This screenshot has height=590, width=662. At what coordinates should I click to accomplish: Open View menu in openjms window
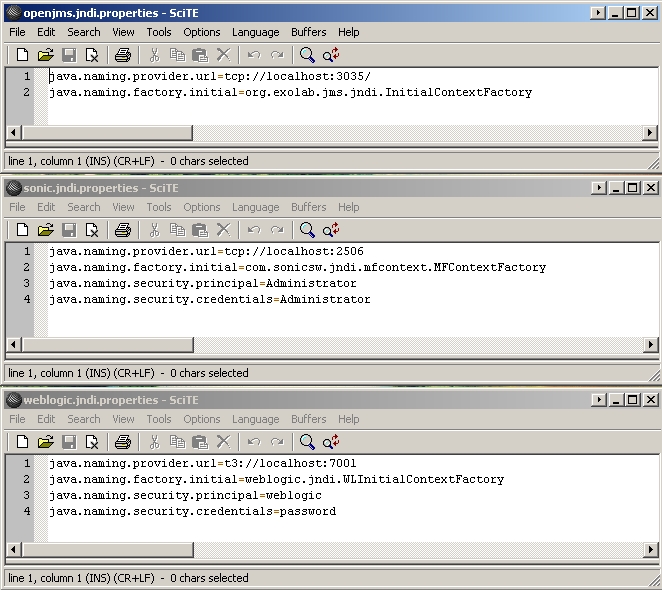point(123,32)
